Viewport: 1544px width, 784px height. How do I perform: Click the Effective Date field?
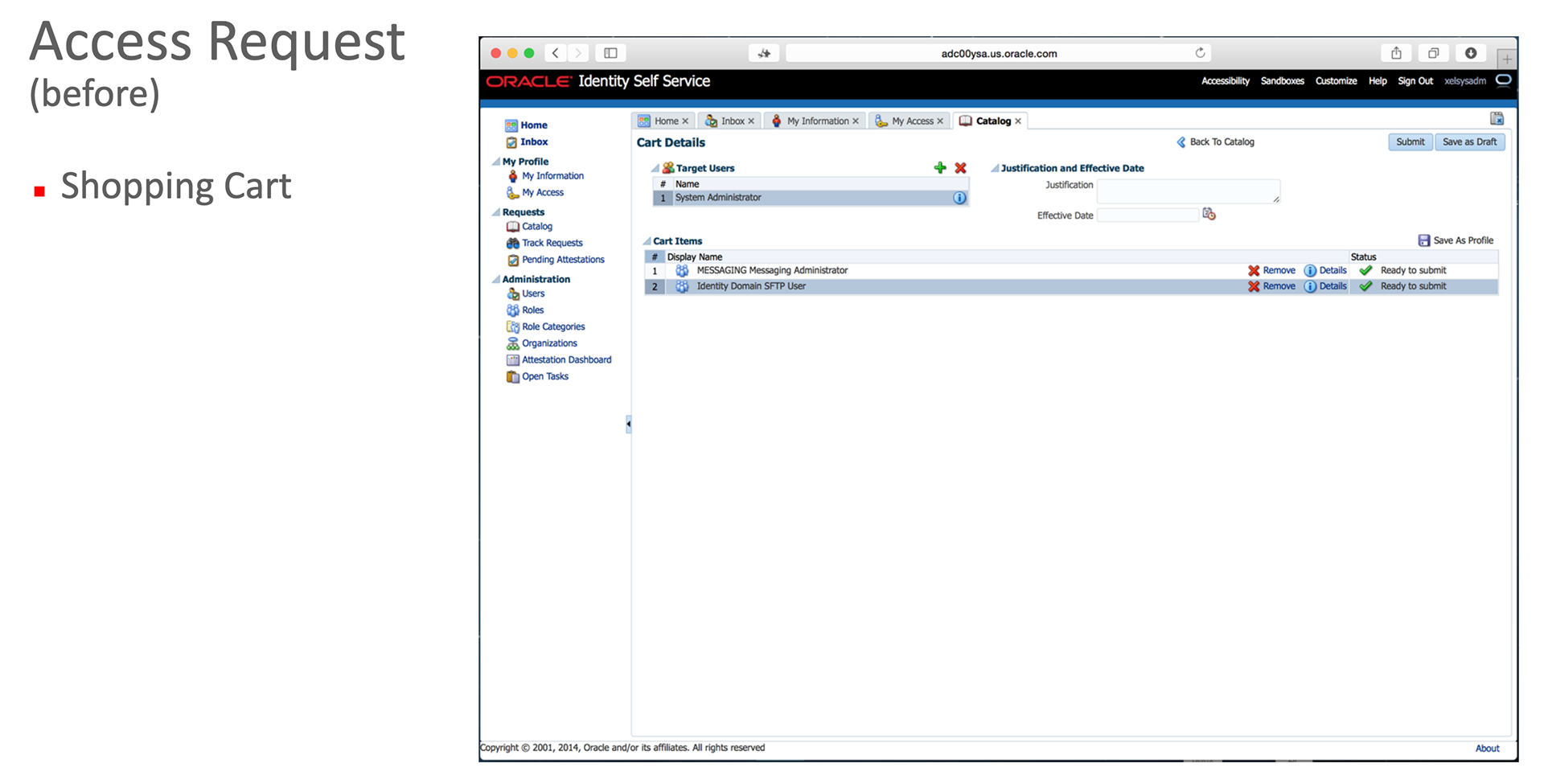pyautogui.click(x=1148, y=215)
